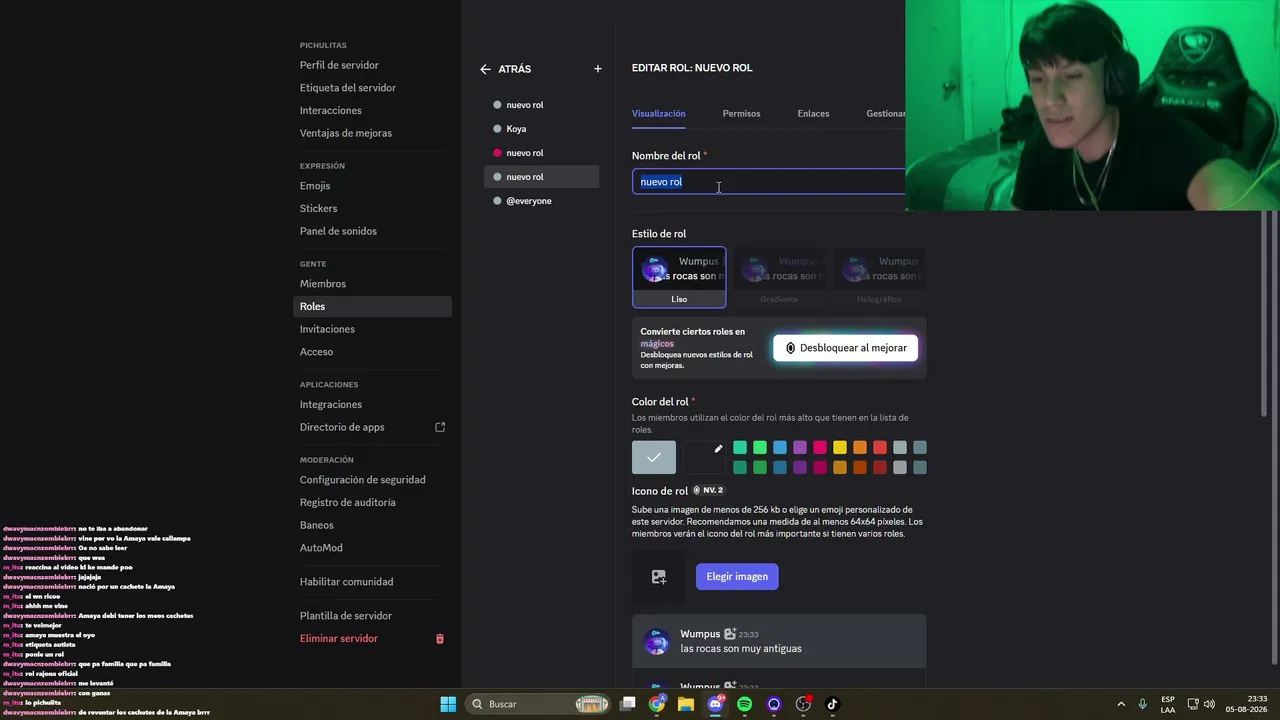The height and width of the screenshot is (720, 1280).
Task: Click the network icon in the system tray
Action: point(1193,704)
